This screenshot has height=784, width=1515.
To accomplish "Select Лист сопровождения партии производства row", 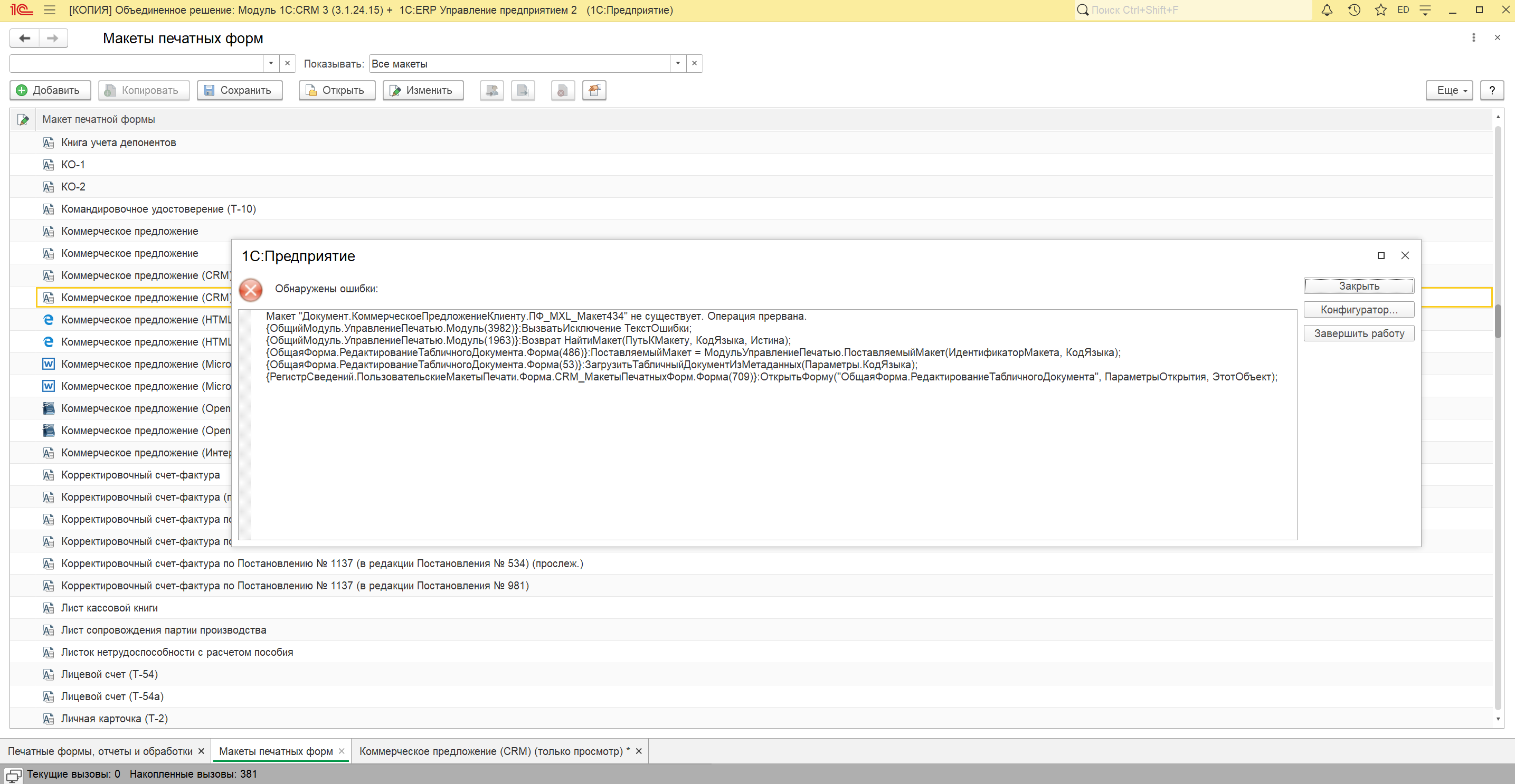I will click(x=751, y=630).
